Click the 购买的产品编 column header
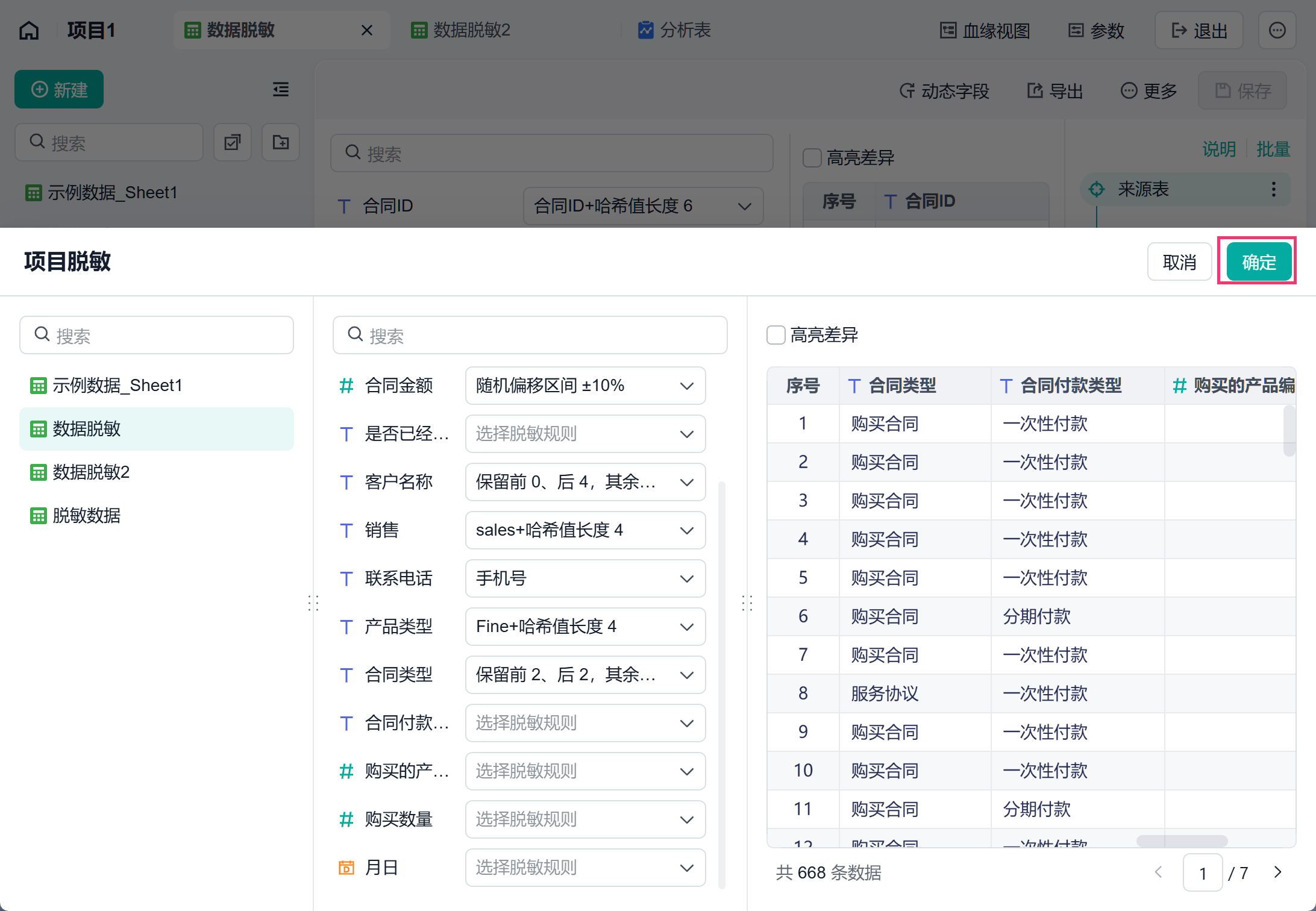The image size is (1316, 911). click(1230, 386)
